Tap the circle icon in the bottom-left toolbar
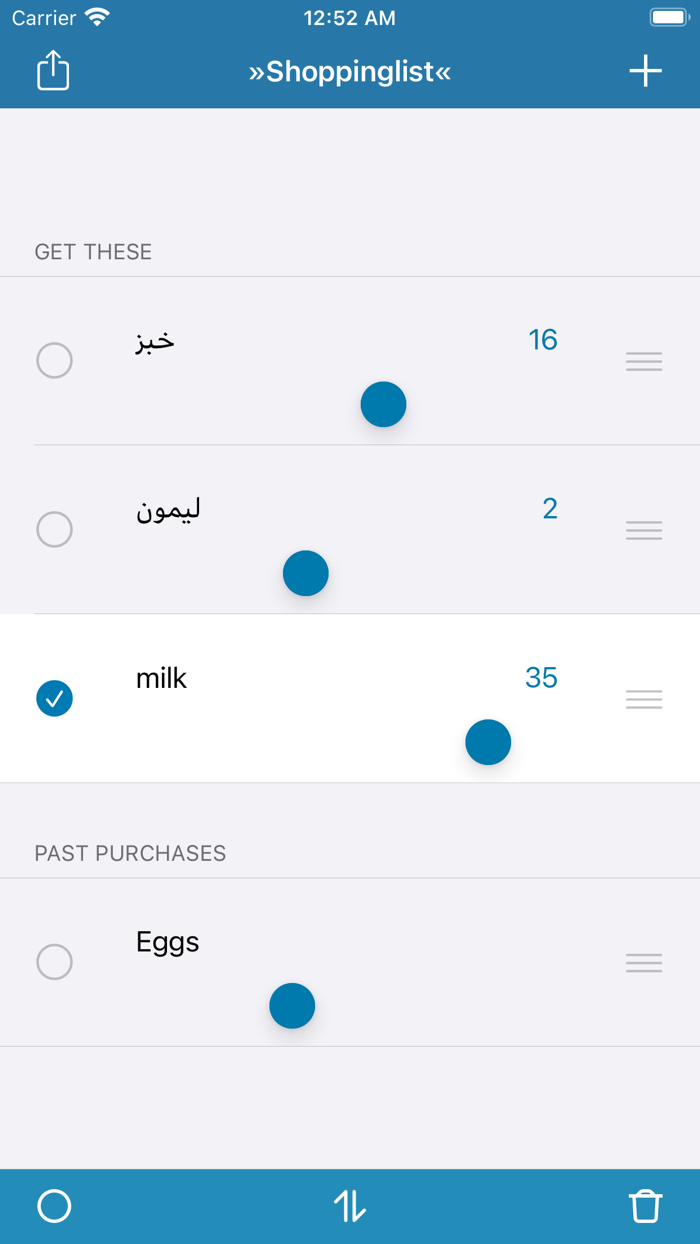 pyautogui.click(x=55, y=1207)
